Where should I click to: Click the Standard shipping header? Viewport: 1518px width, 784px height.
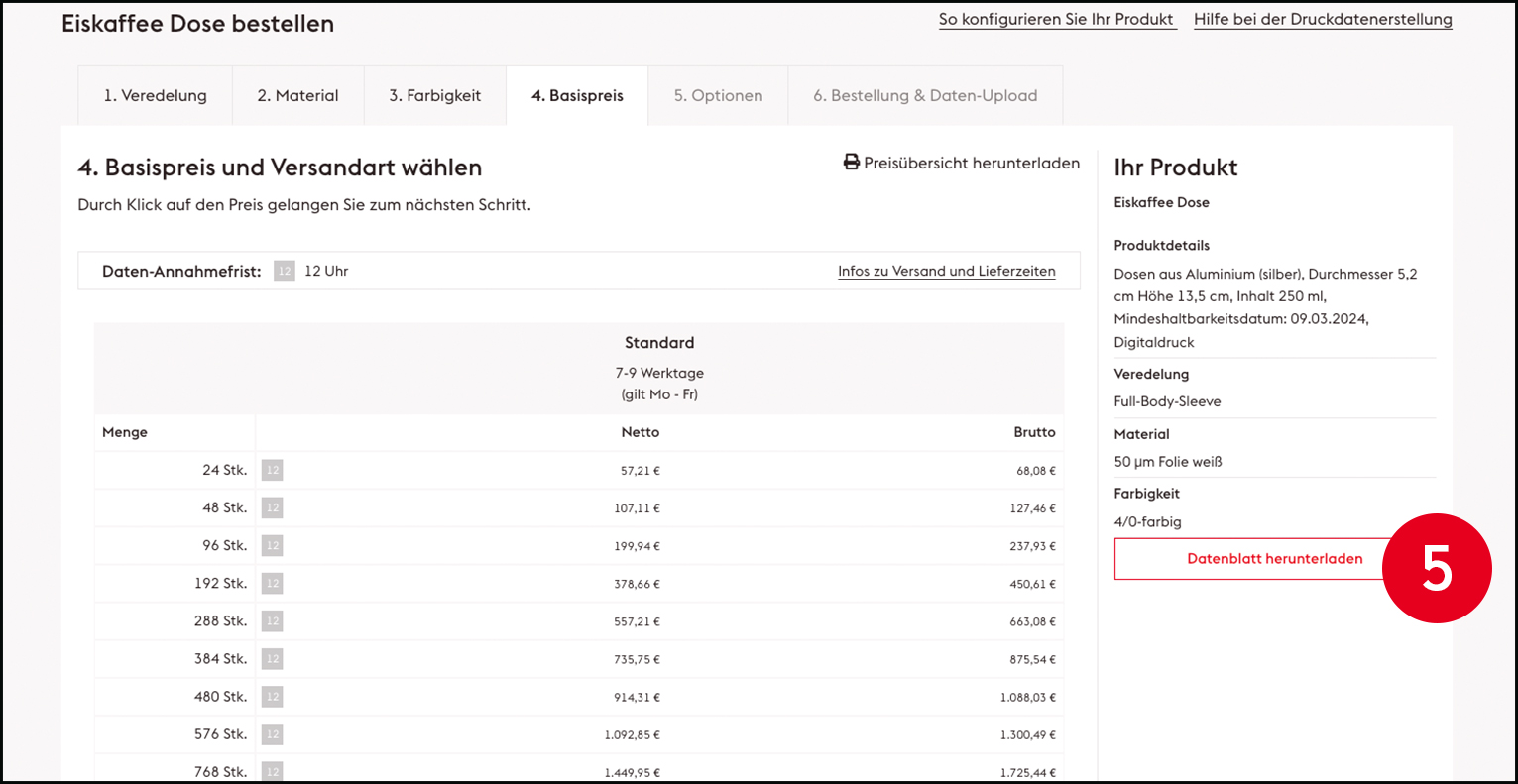pos(659,343)
